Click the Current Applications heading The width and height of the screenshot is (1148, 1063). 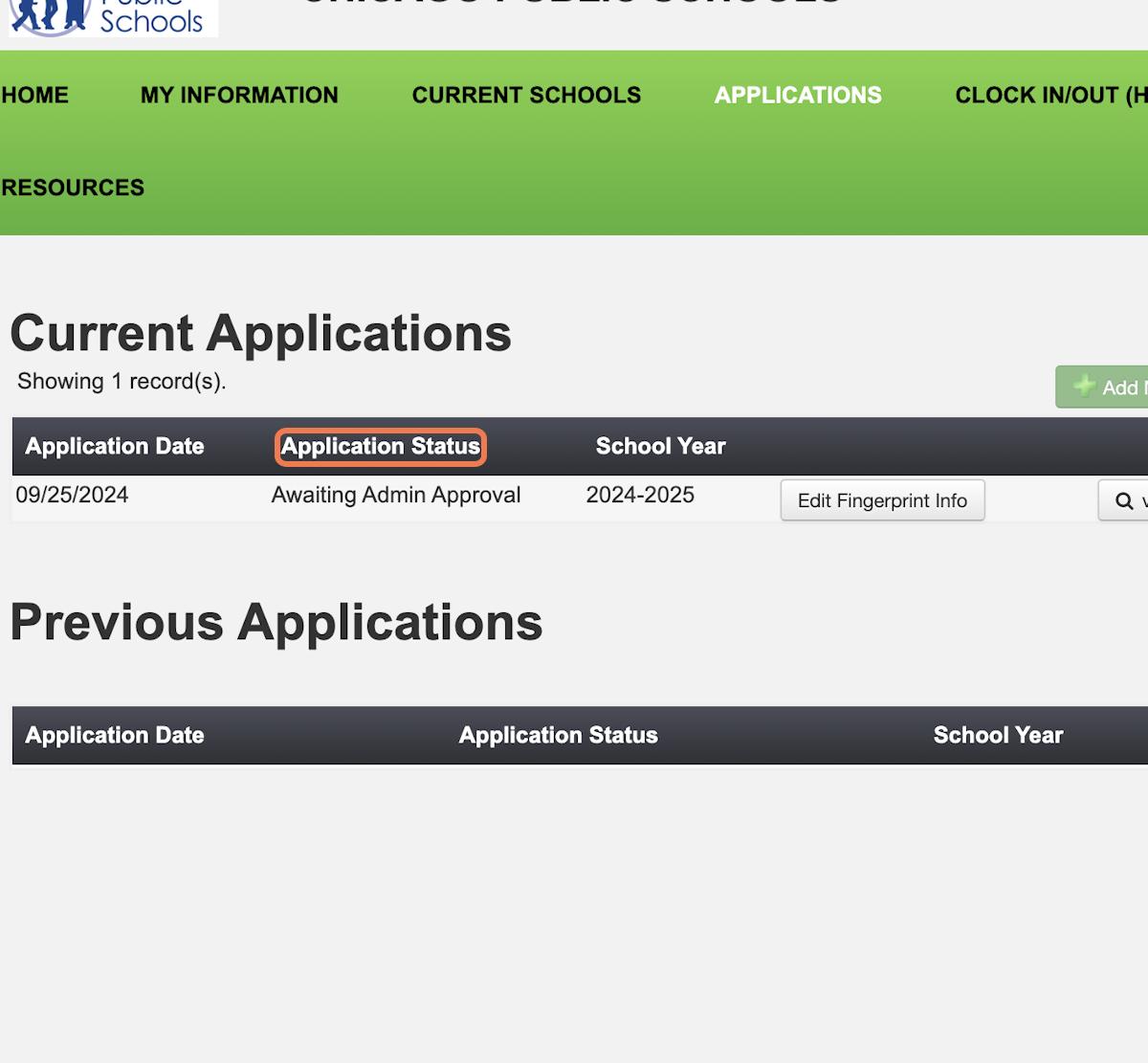(x=260, y=334)
